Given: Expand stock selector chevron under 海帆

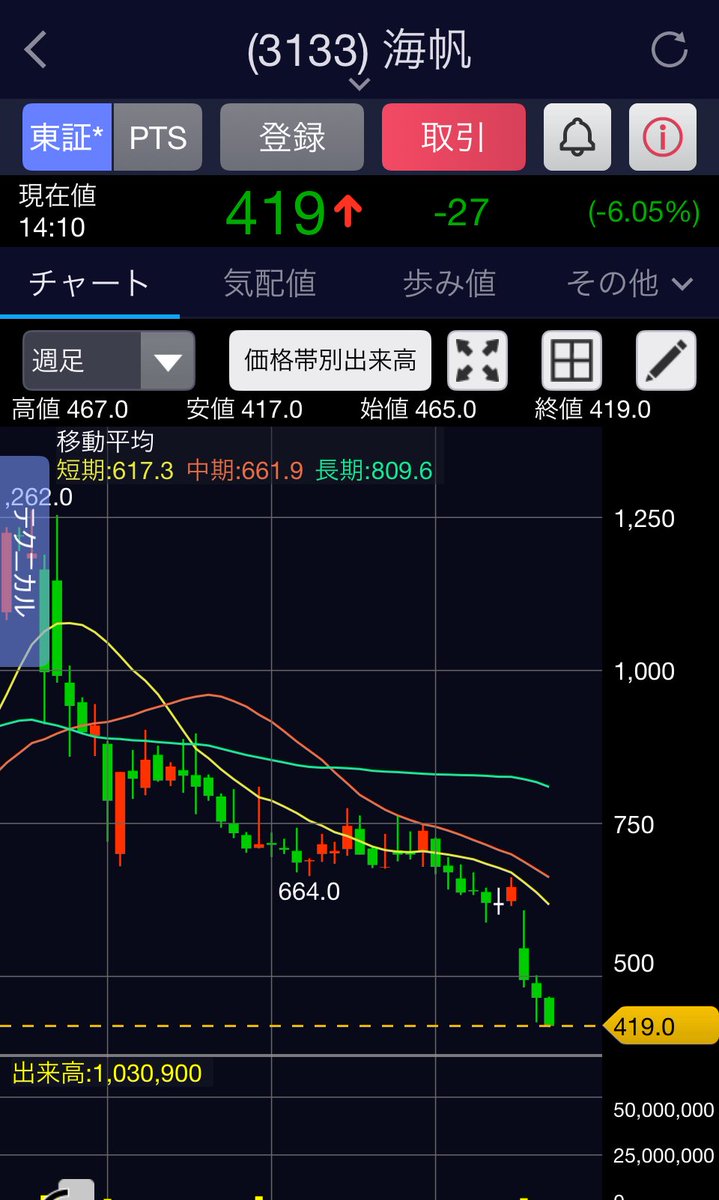Looking at the screenshot, I should tap(359, 84).
